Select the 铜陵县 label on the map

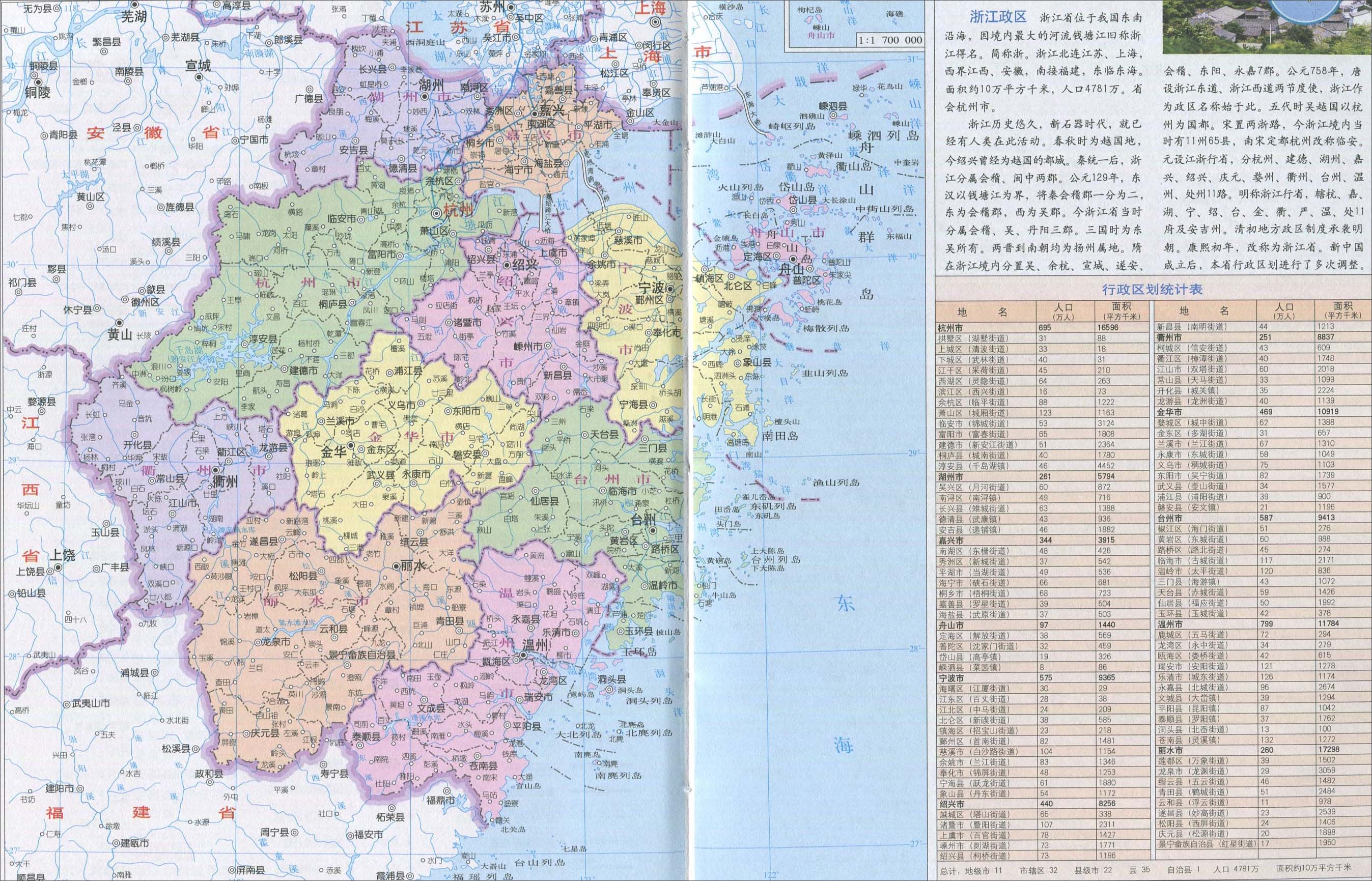45,66
